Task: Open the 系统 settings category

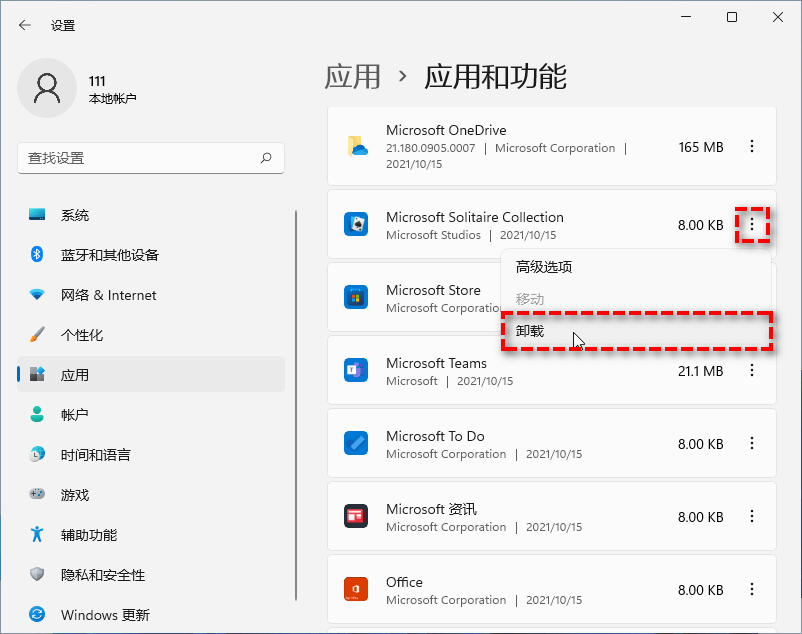Action: [151, 215]
